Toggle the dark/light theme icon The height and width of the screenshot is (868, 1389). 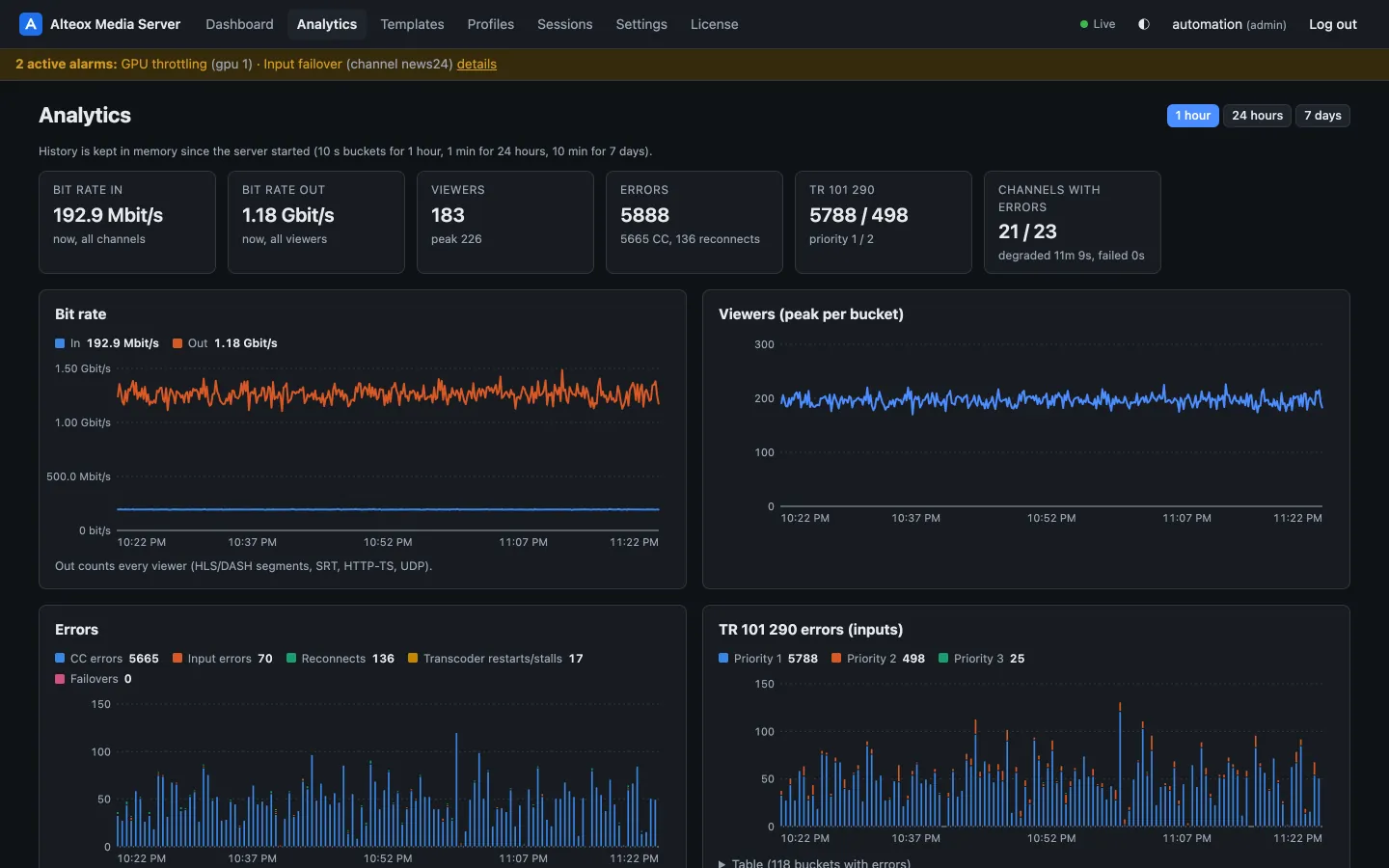point(1144,24)
